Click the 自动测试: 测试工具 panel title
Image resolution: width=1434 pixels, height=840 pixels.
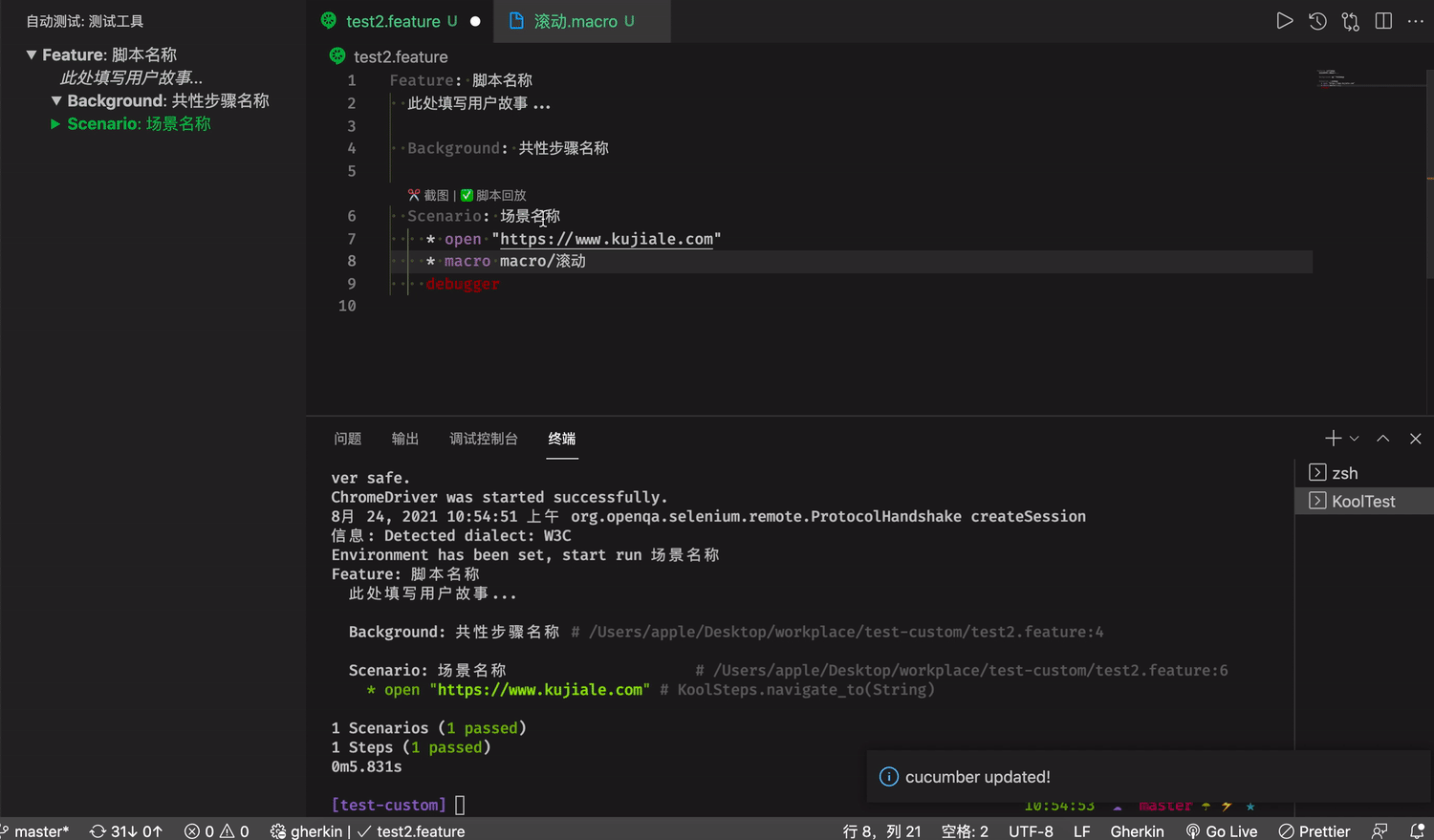coord(84,21)
